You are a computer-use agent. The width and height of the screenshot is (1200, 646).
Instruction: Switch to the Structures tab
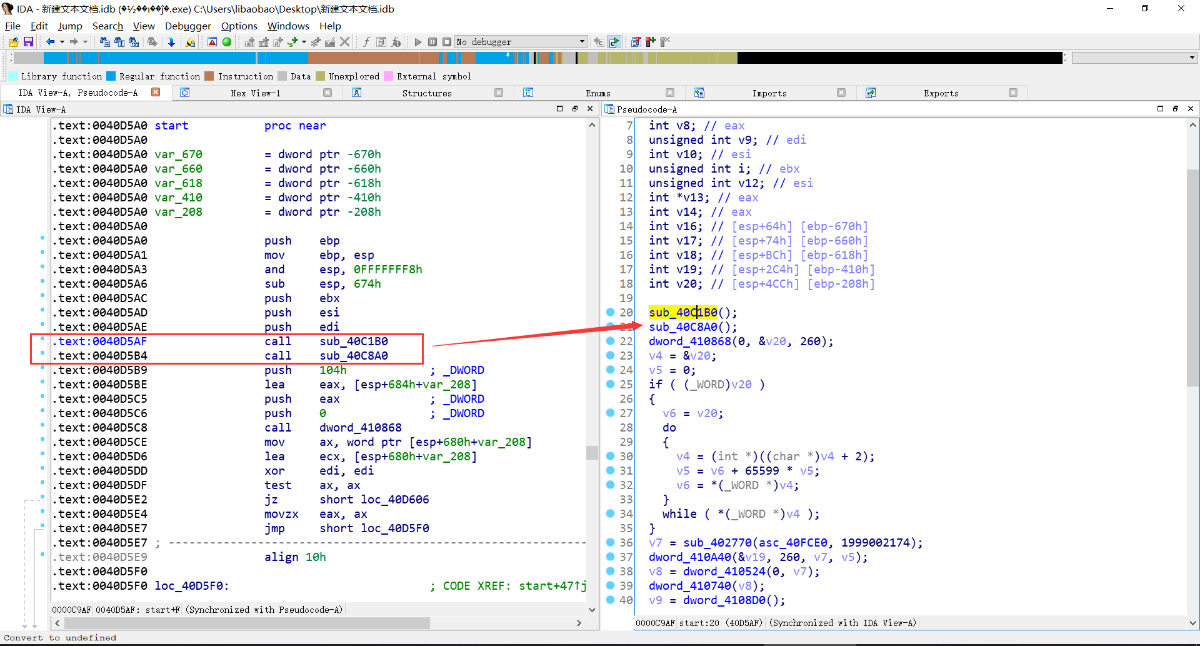(427, 93)
